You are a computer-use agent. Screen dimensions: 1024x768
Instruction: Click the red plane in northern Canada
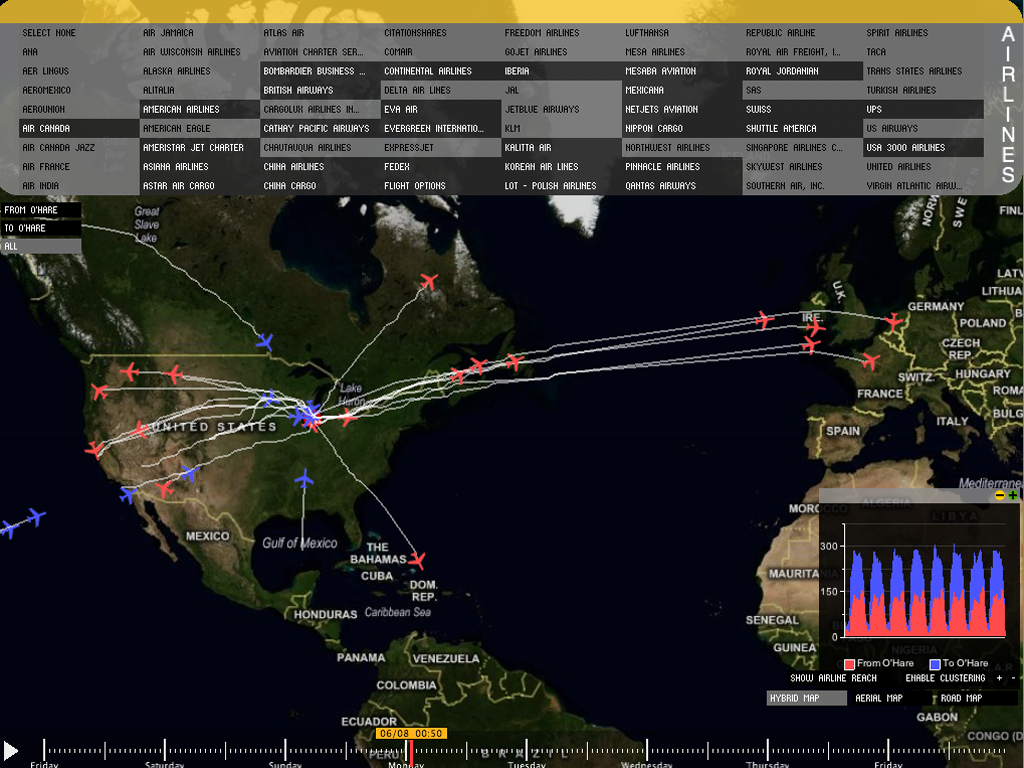(429, 282)
